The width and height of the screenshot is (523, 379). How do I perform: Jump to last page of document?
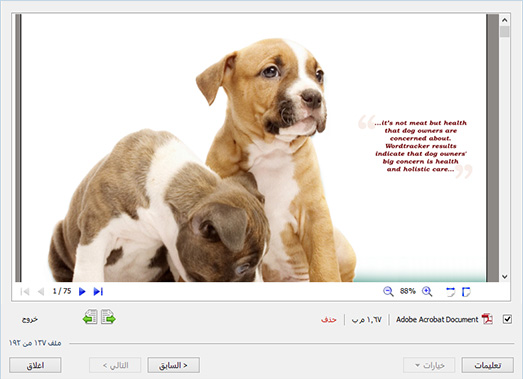click(x=98, y=292)
